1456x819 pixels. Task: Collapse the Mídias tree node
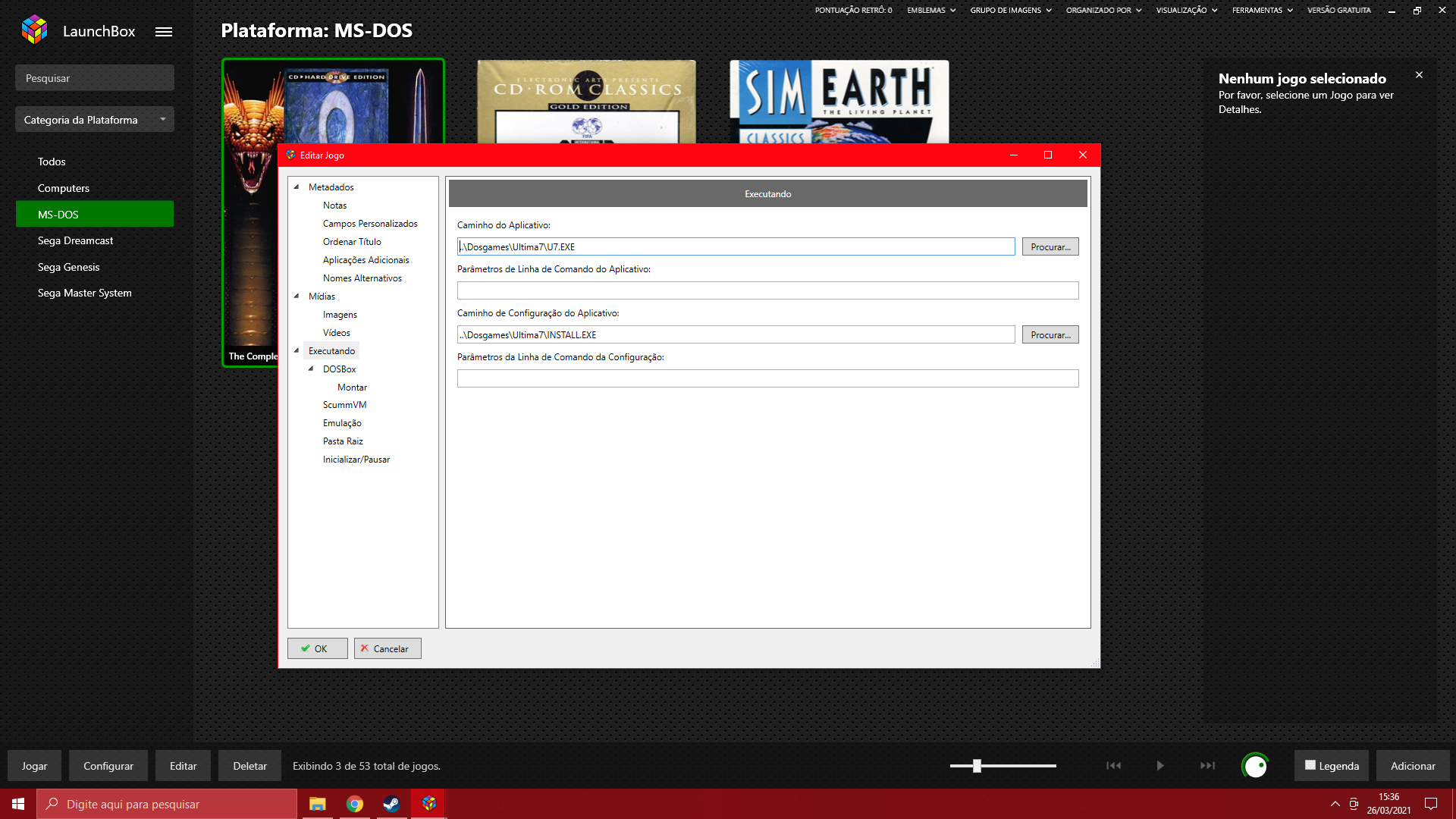(297, 296)
